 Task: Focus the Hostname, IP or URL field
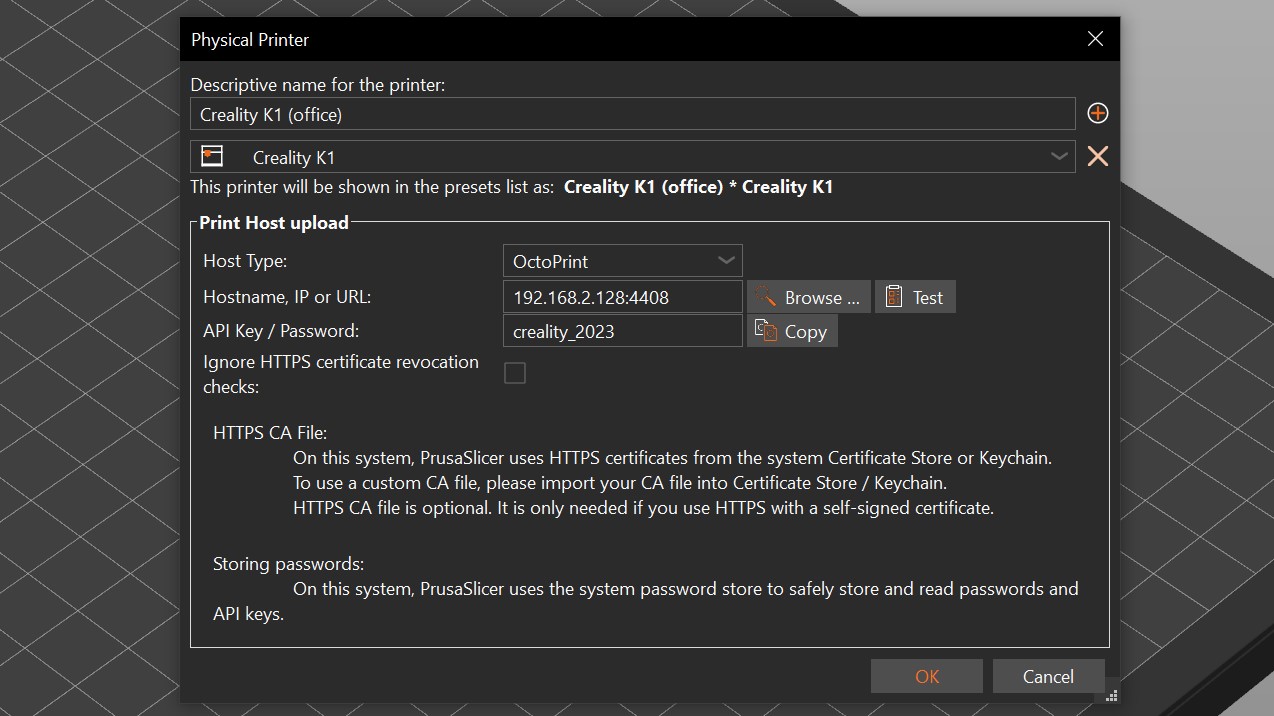point(621,297)
